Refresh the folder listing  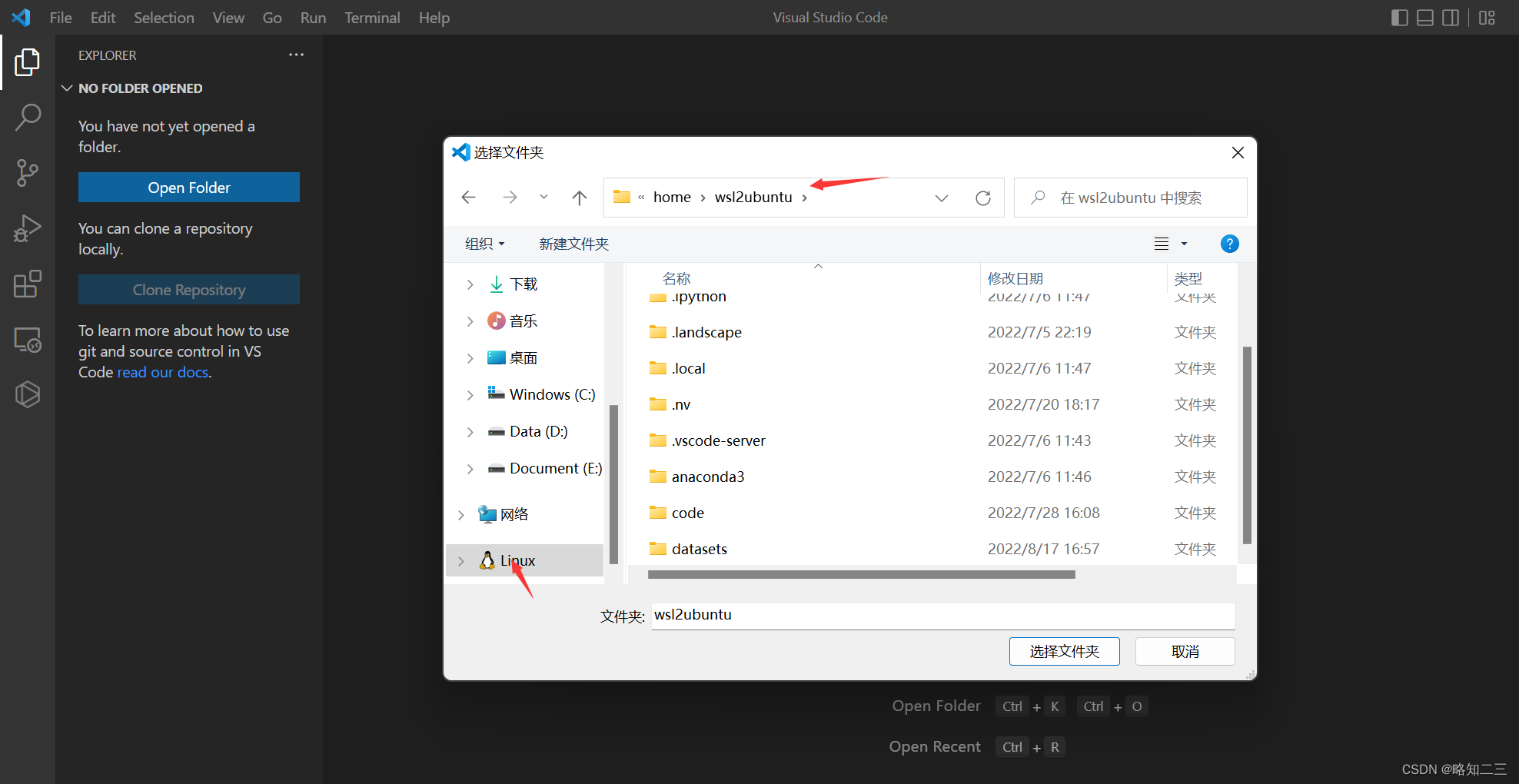(982, 198)
